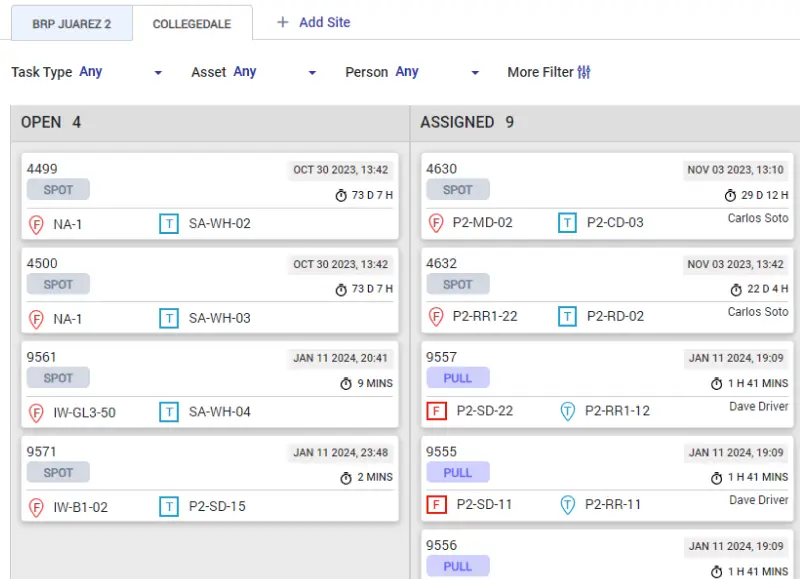Click the timer icon on task 9557
The image size is (800, 579).
click(x=716, y=383)
